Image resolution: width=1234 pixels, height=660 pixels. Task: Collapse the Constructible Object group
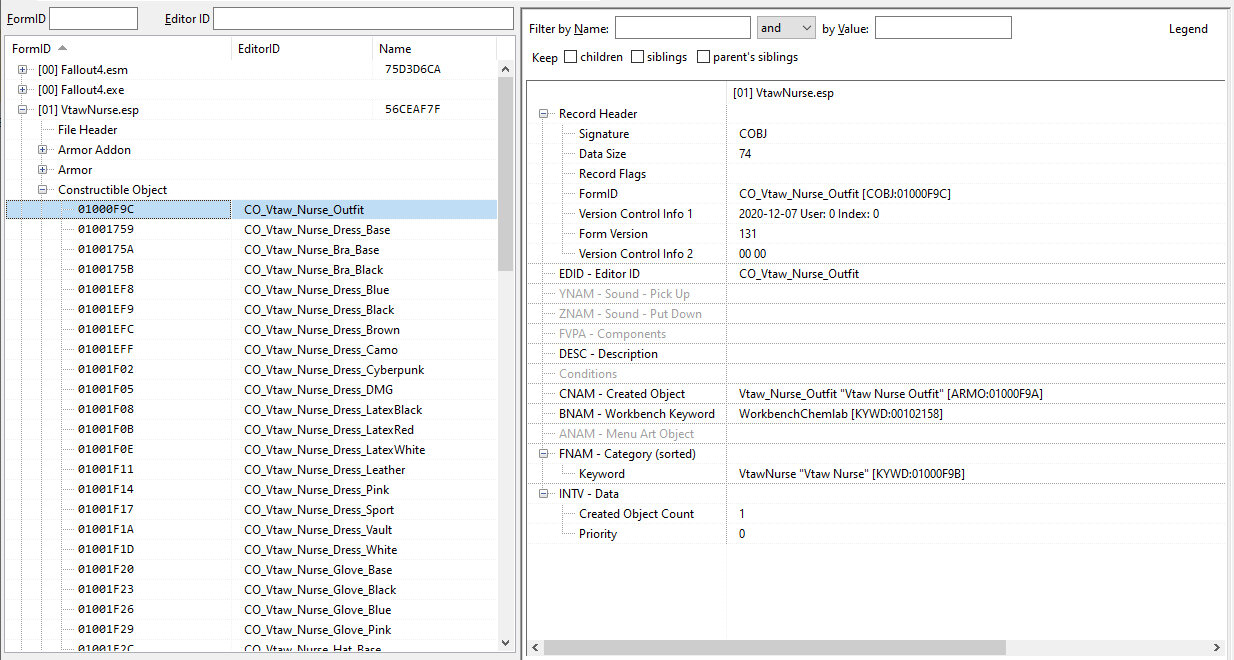click(x=43, y=190)
